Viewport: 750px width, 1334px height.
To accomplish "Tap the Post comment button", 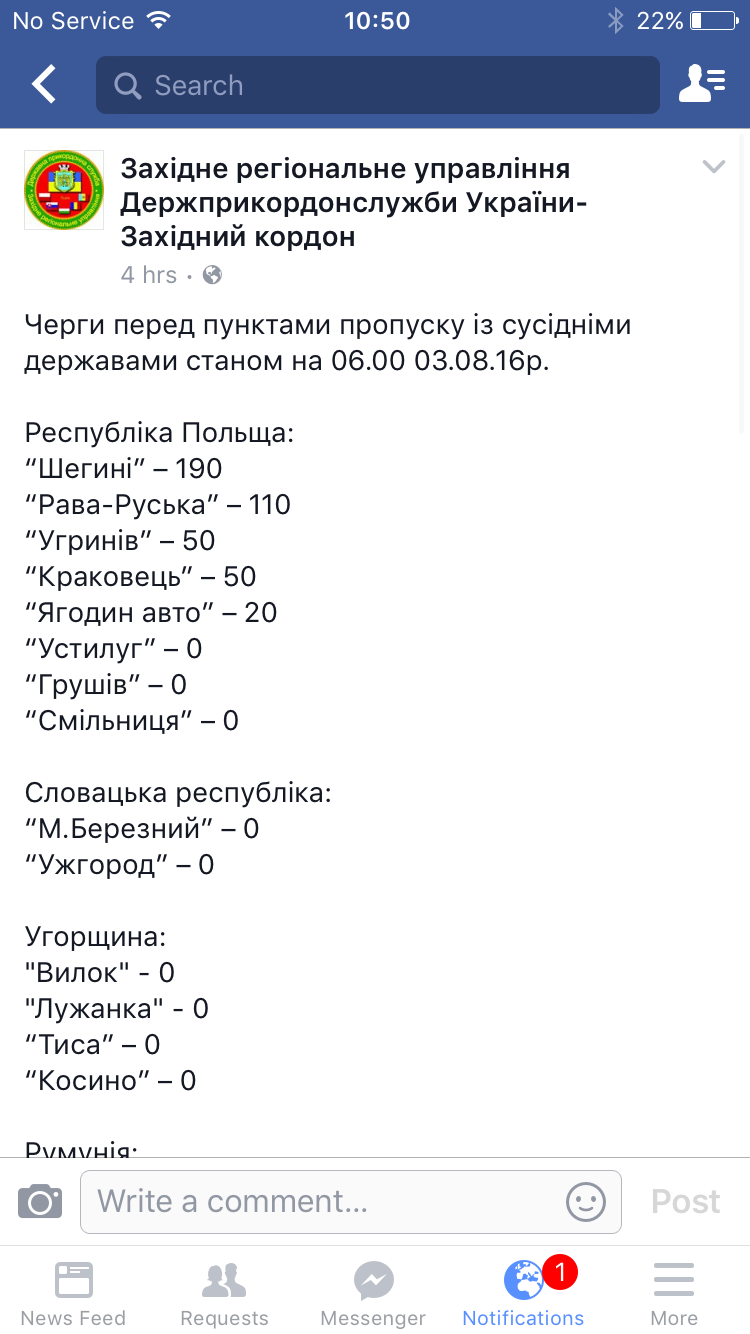I will 686,1201.
